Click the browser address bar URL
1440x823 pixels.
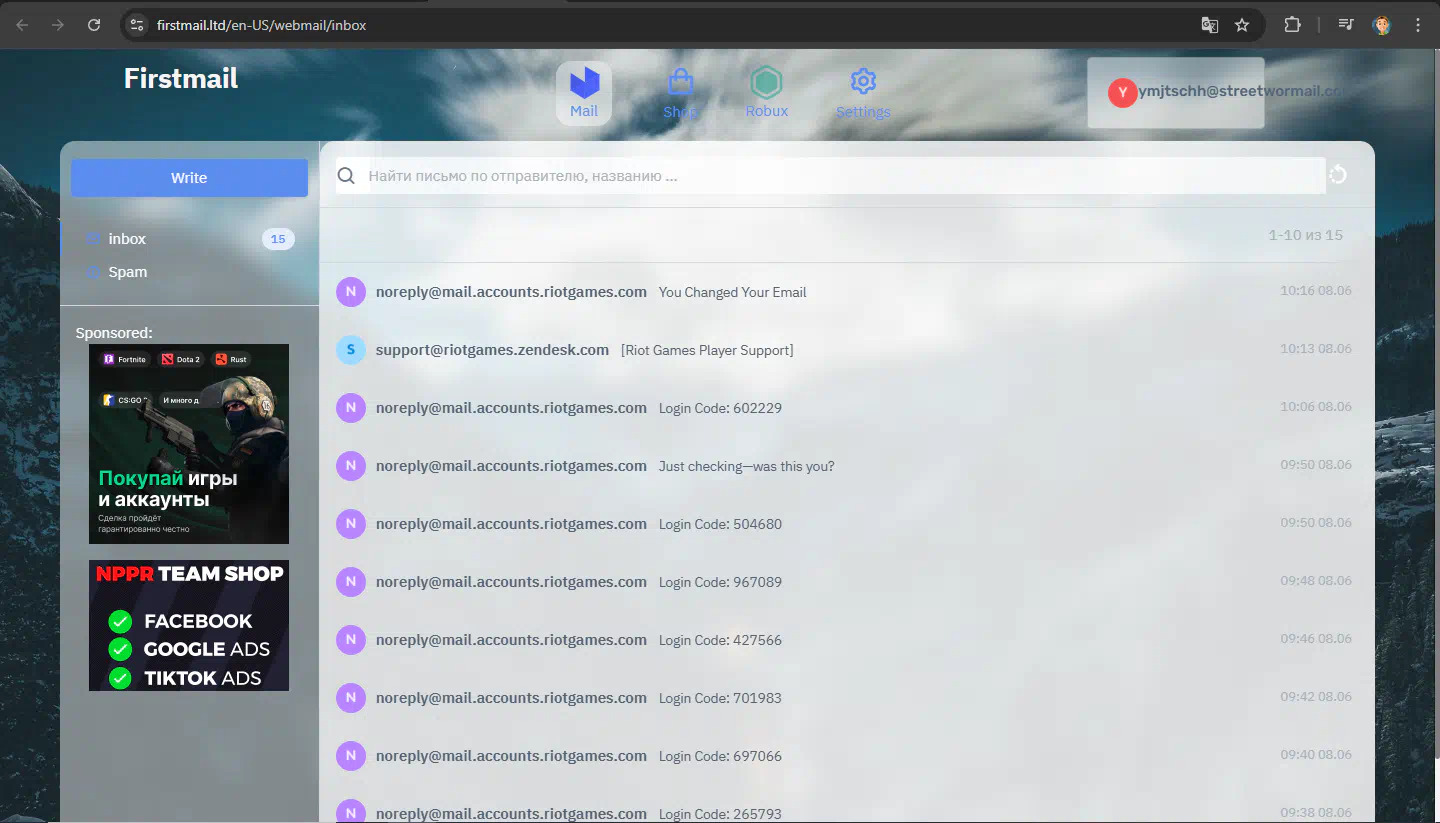(262, 25)
